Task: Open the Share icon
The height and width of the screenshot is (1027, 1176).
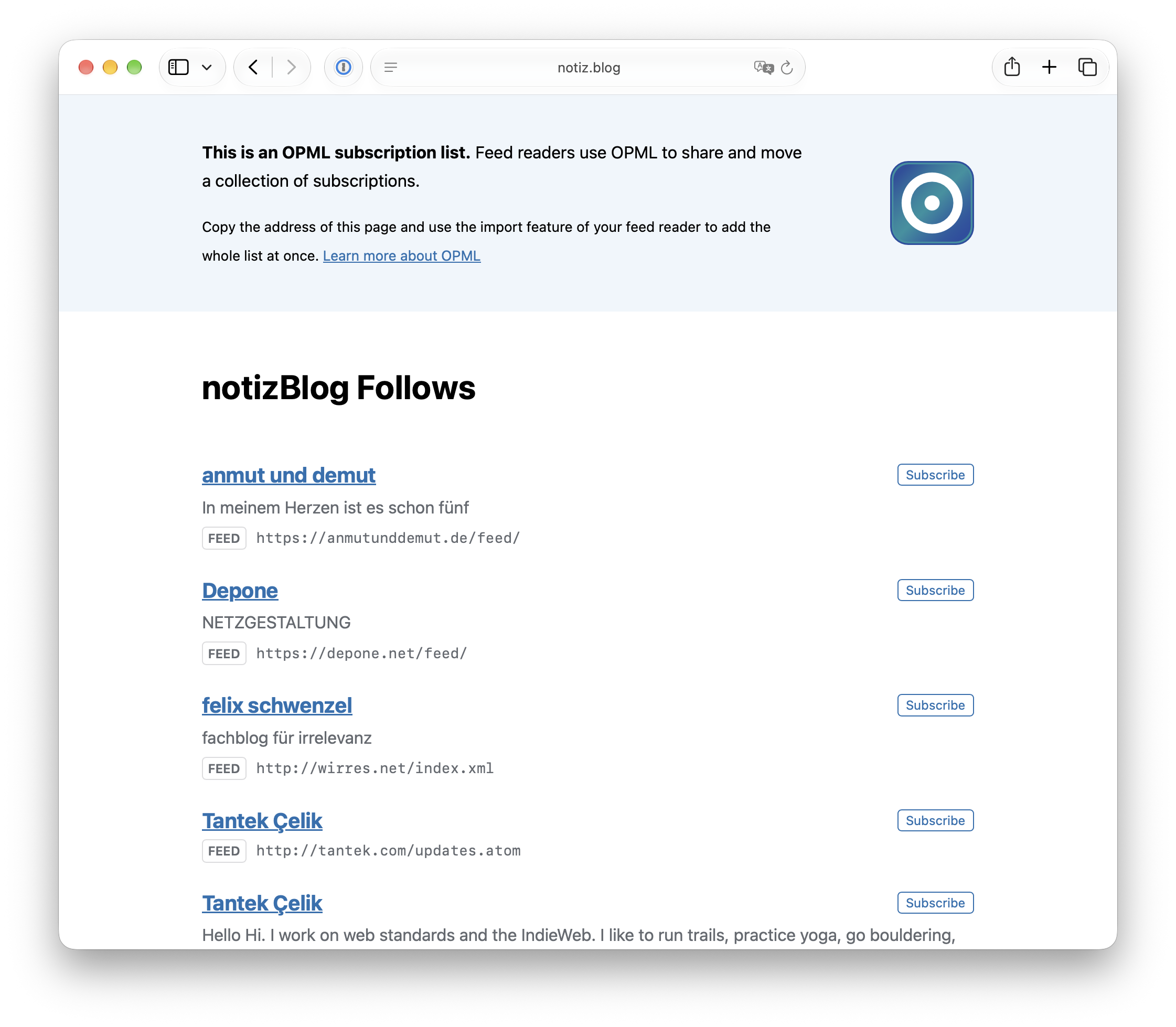Action: coord(1011,67)
